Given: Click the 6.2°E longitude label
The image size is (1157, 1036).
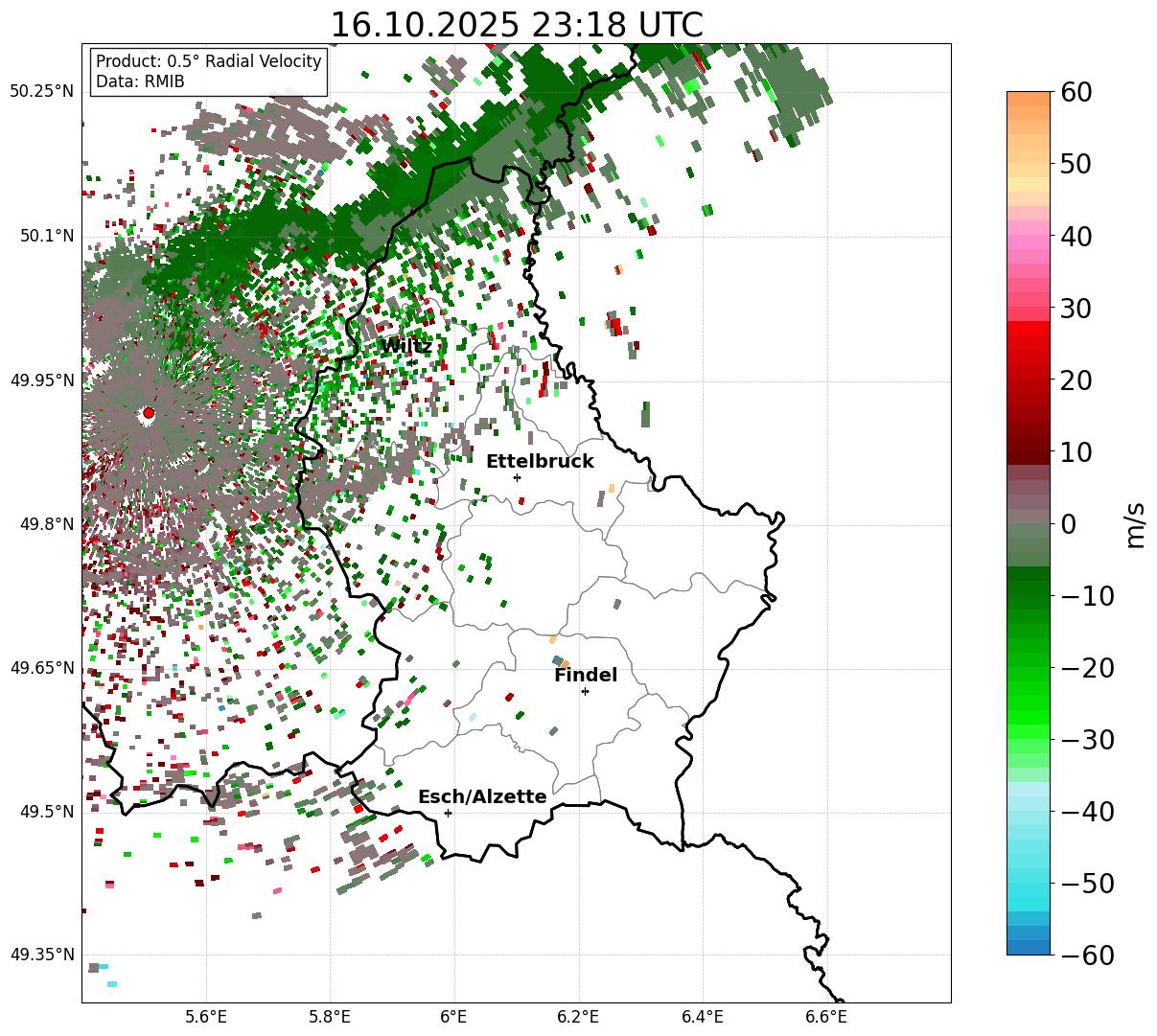Looking at the screenshot, I should [x=578, y=1016].
